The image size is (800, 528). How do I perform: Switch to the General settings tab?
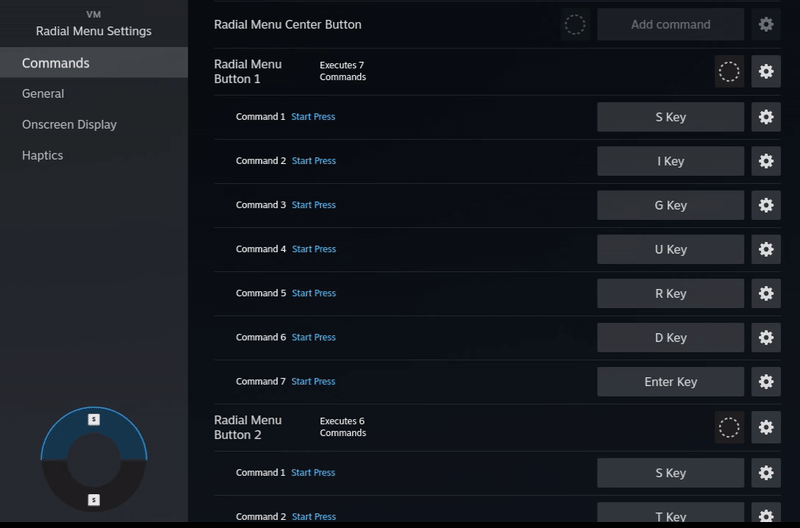click(43, 93)
